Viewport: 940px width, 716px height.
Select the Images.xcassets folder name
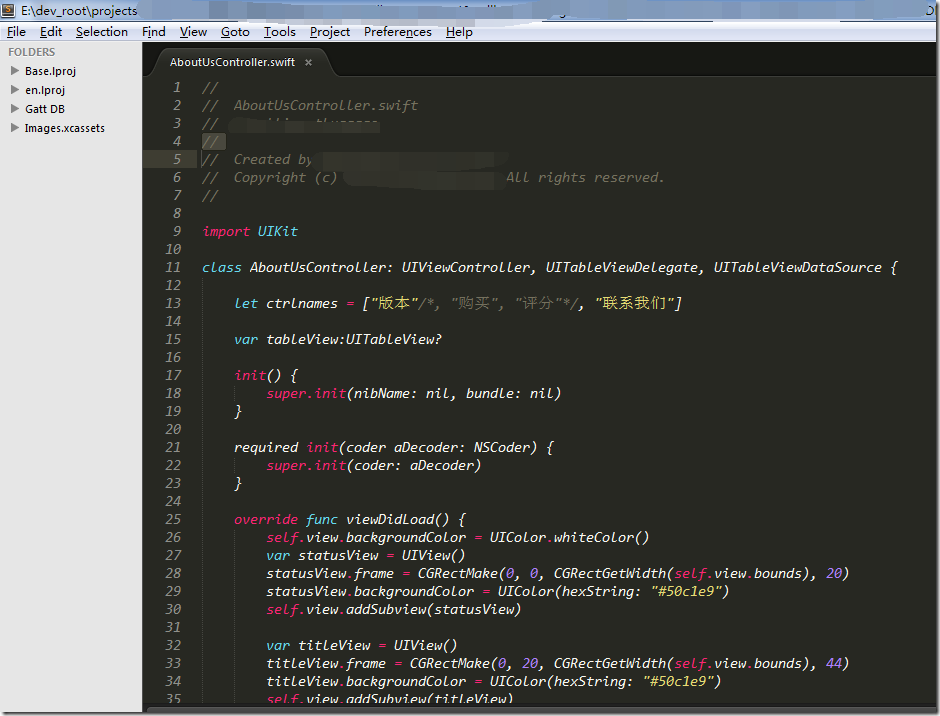[x=65, y=128]
